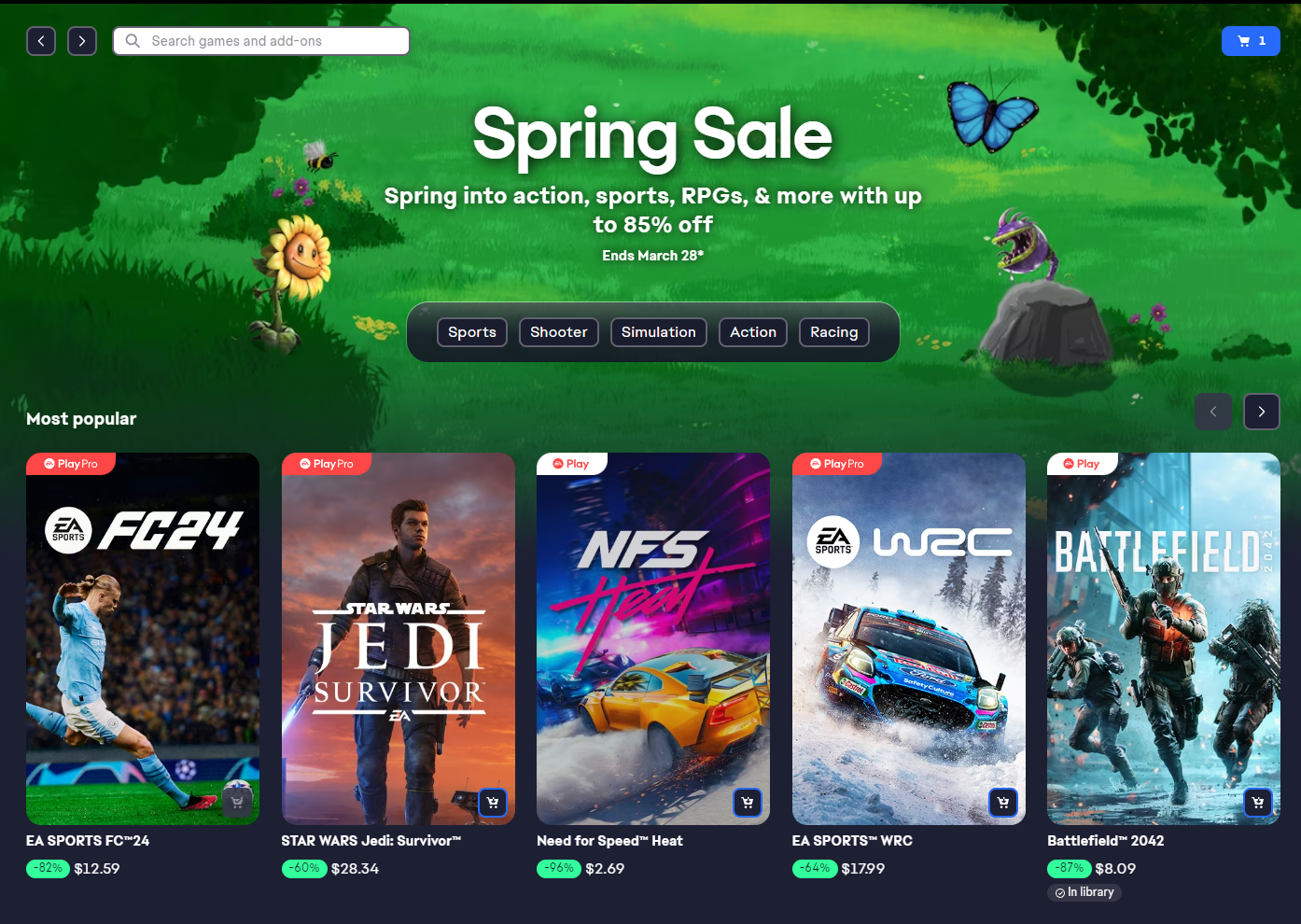Open the Need for Speed Heat title link
The width and height of the screenshot is (1301, 924).
tap(609, 841)
